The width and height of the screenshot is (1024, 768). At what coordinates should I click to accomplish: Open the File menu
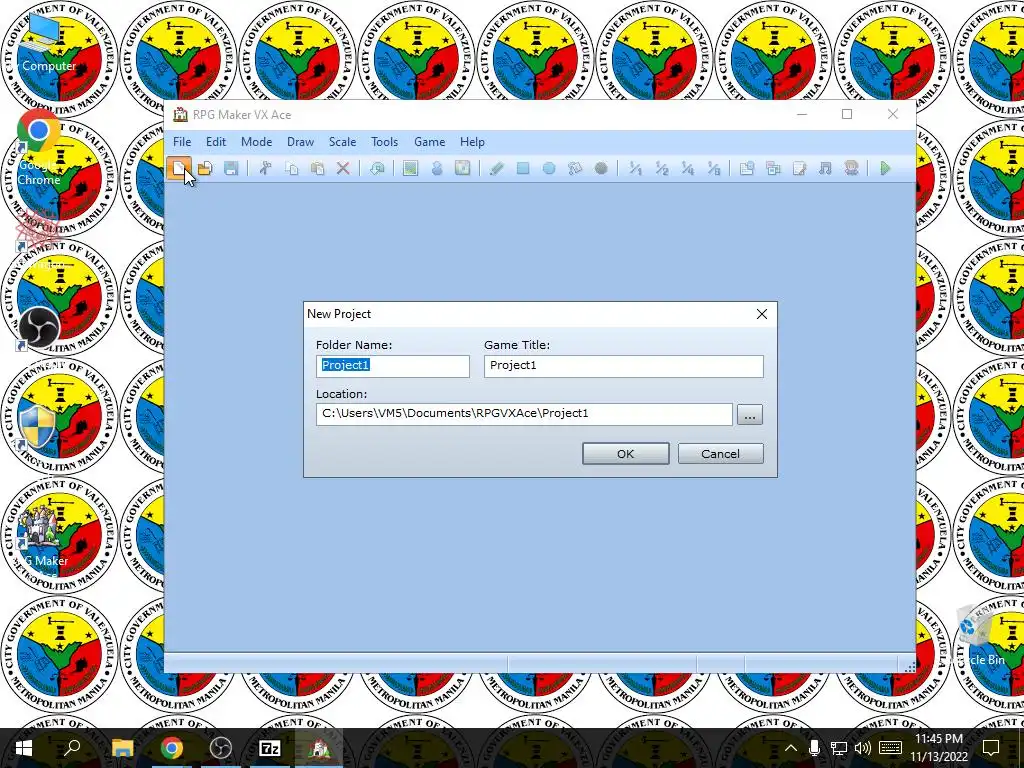click(x=182, y=142)
